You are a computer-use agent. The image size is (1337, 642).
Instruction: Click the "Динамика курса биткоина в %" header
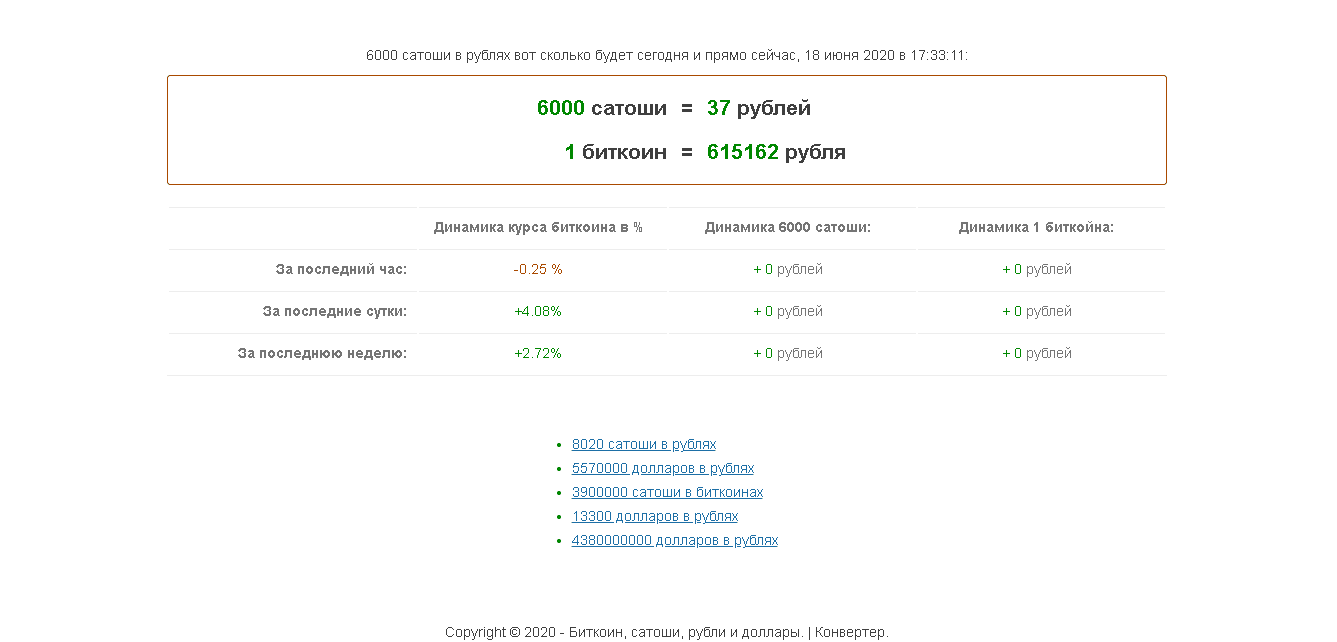(x=538, y=228)
